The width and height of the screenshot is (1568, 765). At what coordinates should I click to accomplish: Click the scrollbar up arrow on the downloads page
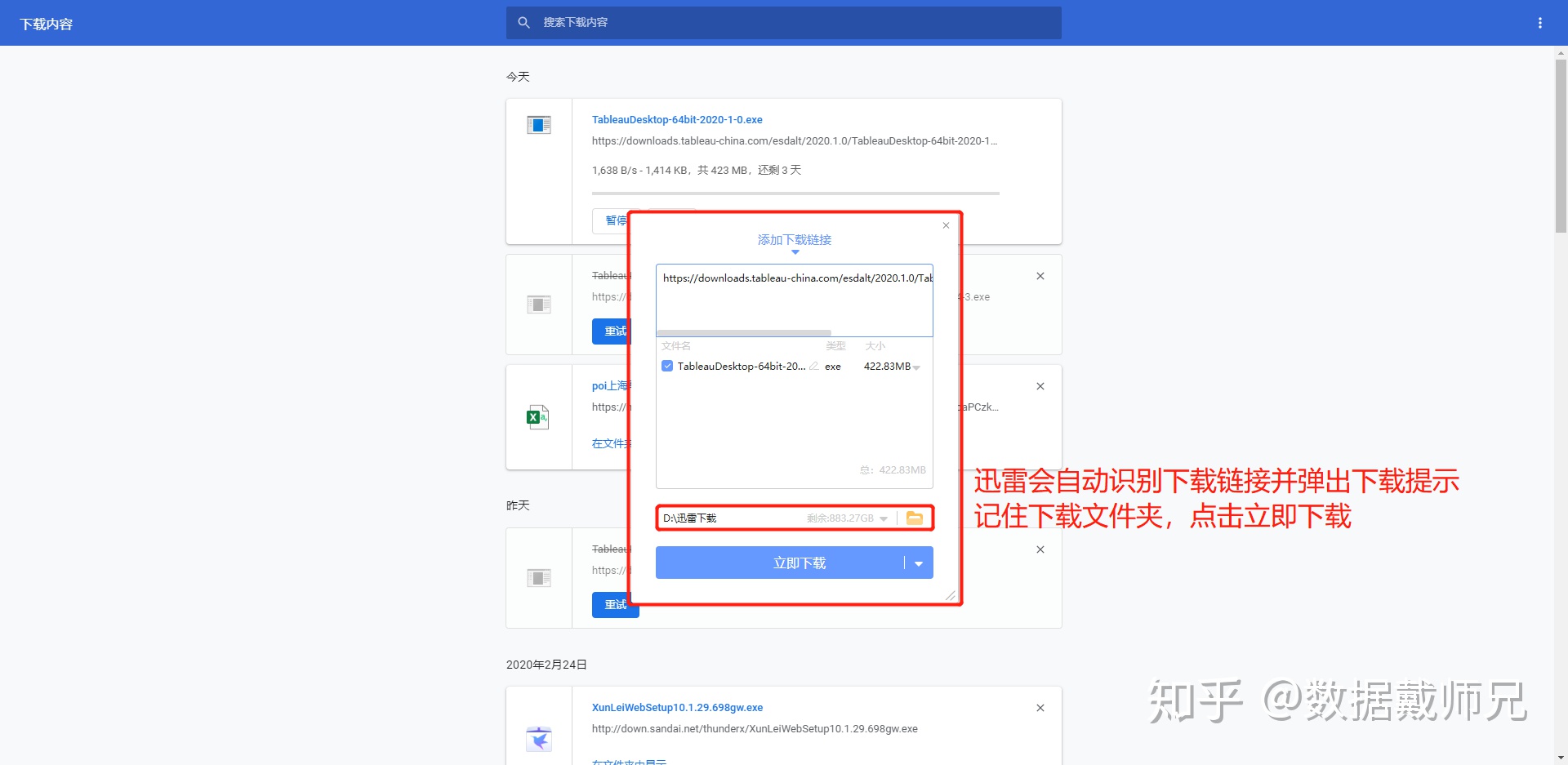[x=1561, y=52]
